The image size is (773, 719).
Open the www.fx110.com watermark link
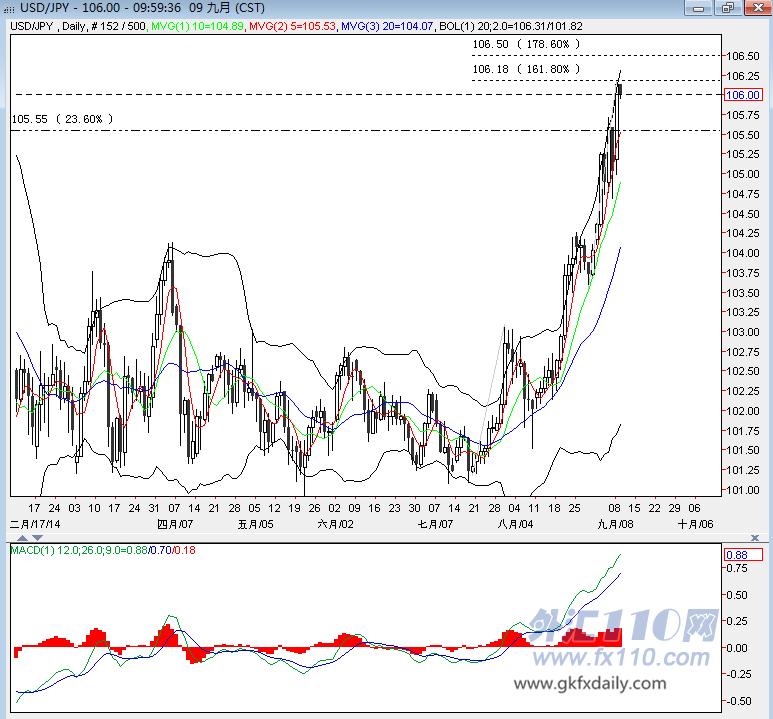pyautogui.click(x=621, y=658)
